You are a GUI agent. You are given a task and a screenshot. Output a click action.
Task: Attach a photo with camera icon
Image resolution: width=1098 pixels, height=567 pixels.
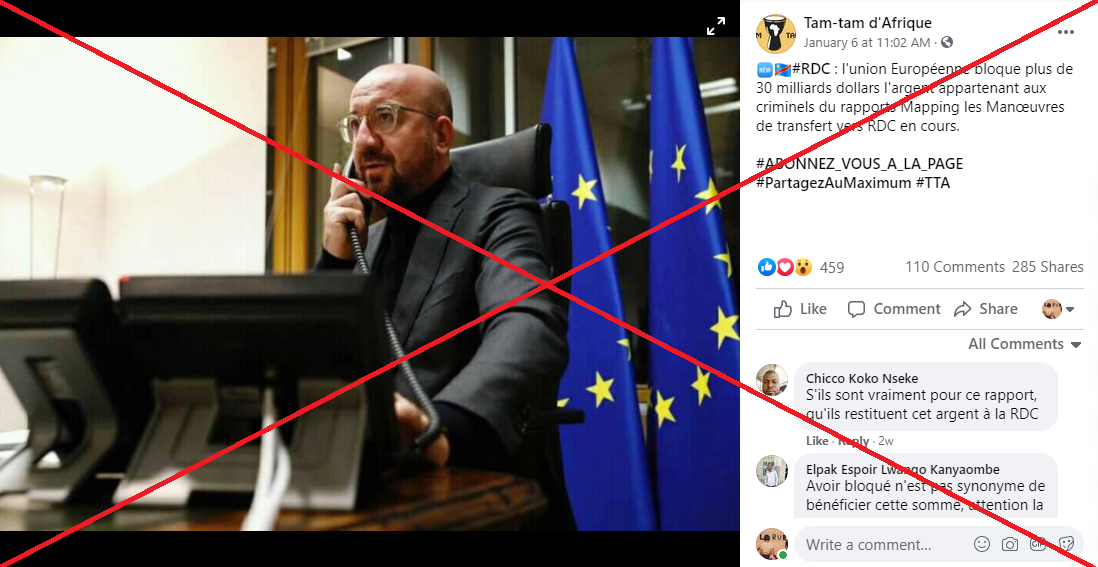coord(1010,544)
